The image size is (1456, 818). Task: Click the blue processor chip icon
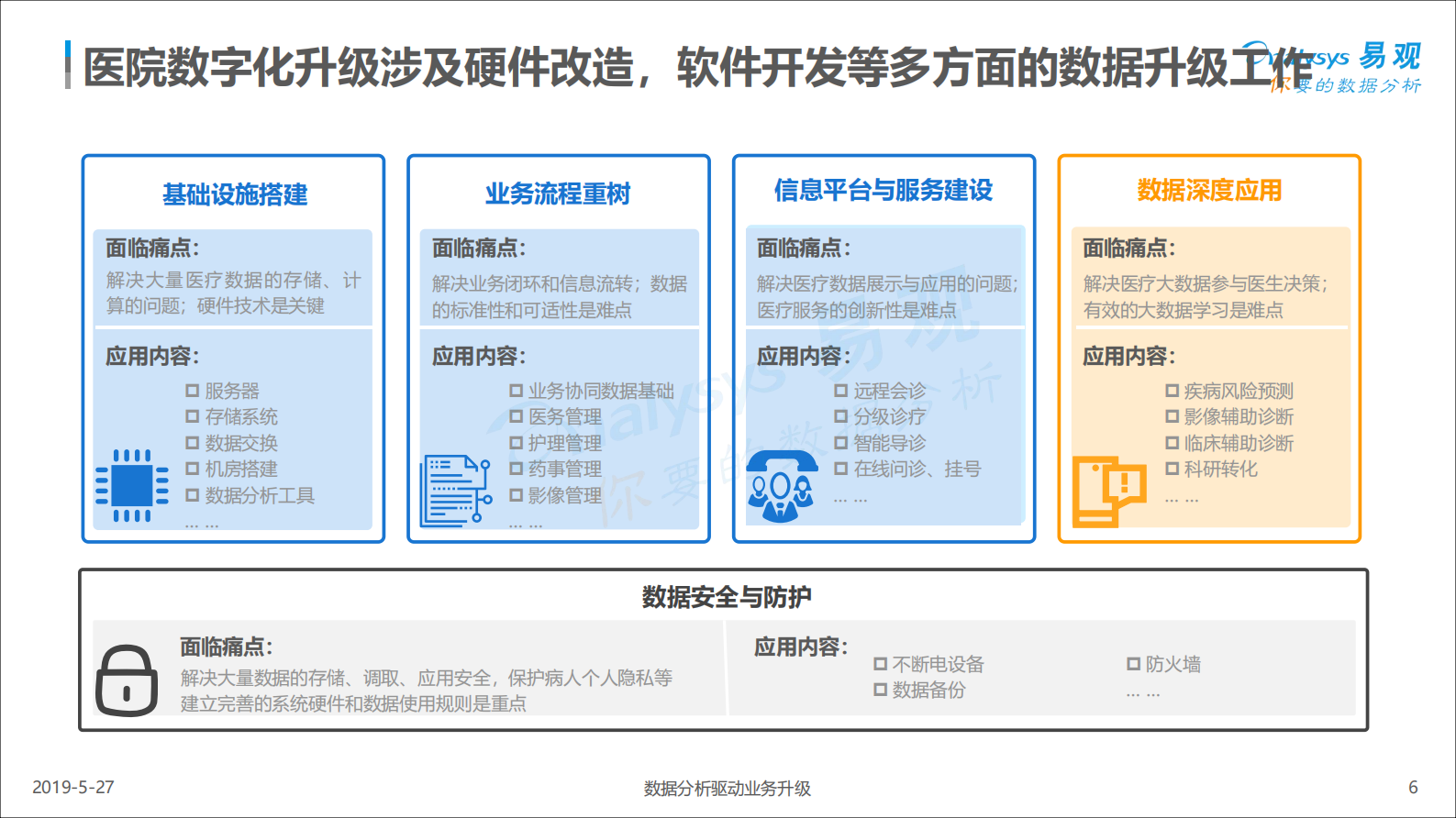132,485
